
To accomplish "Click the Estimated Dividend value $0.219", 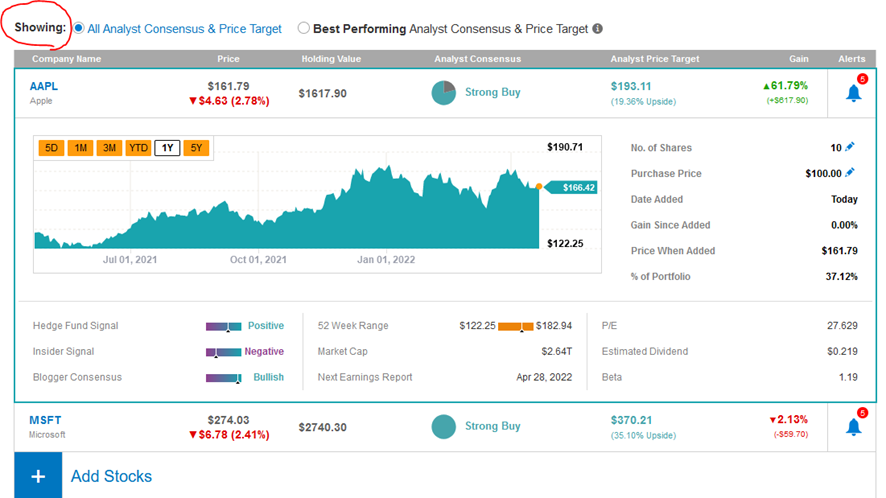I will click(x=842, y=352).
